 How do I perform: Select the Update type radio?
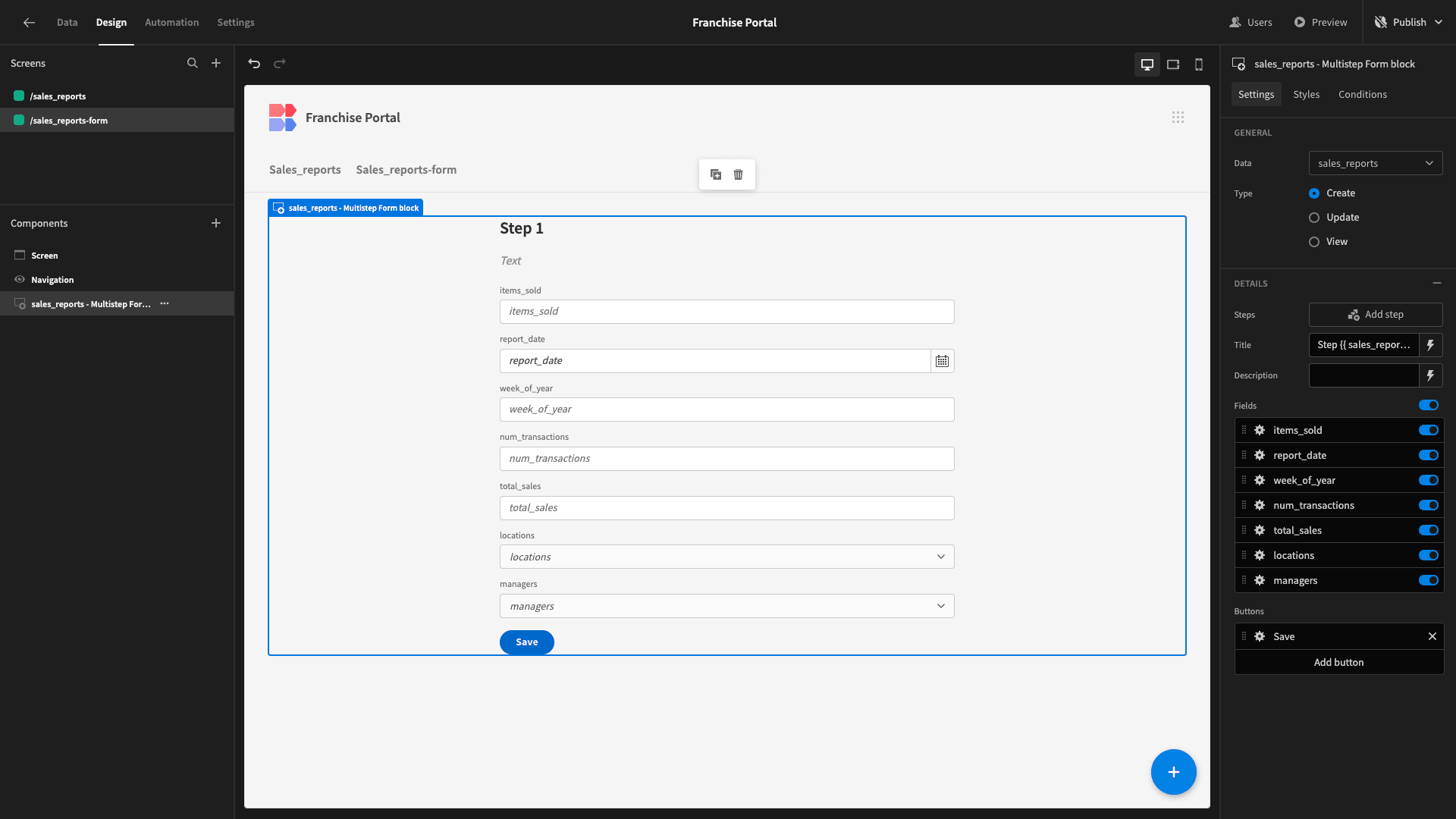(x=1314, y=218)
